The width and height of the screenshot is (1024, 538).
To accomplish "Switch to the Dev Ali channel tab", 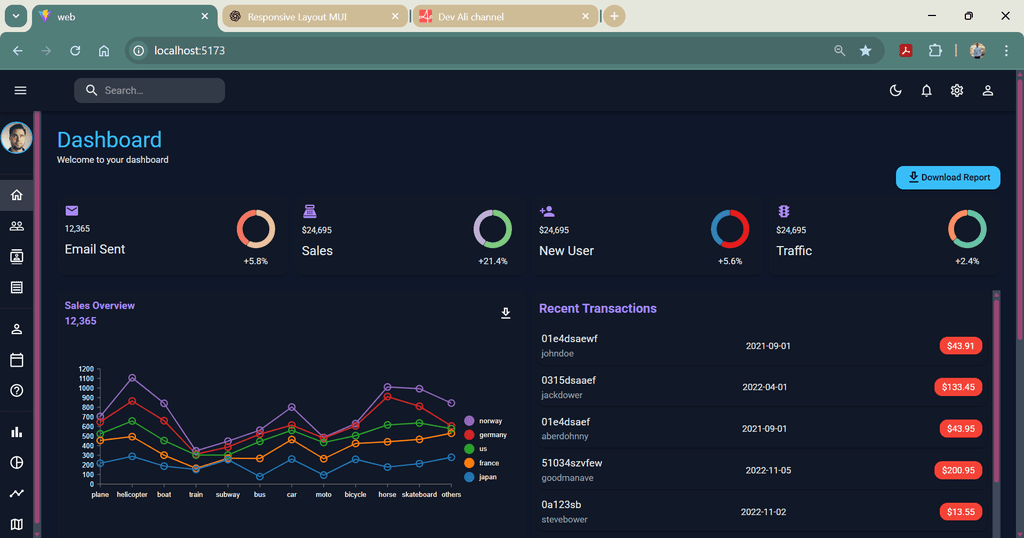I will [x=500, y=17].
